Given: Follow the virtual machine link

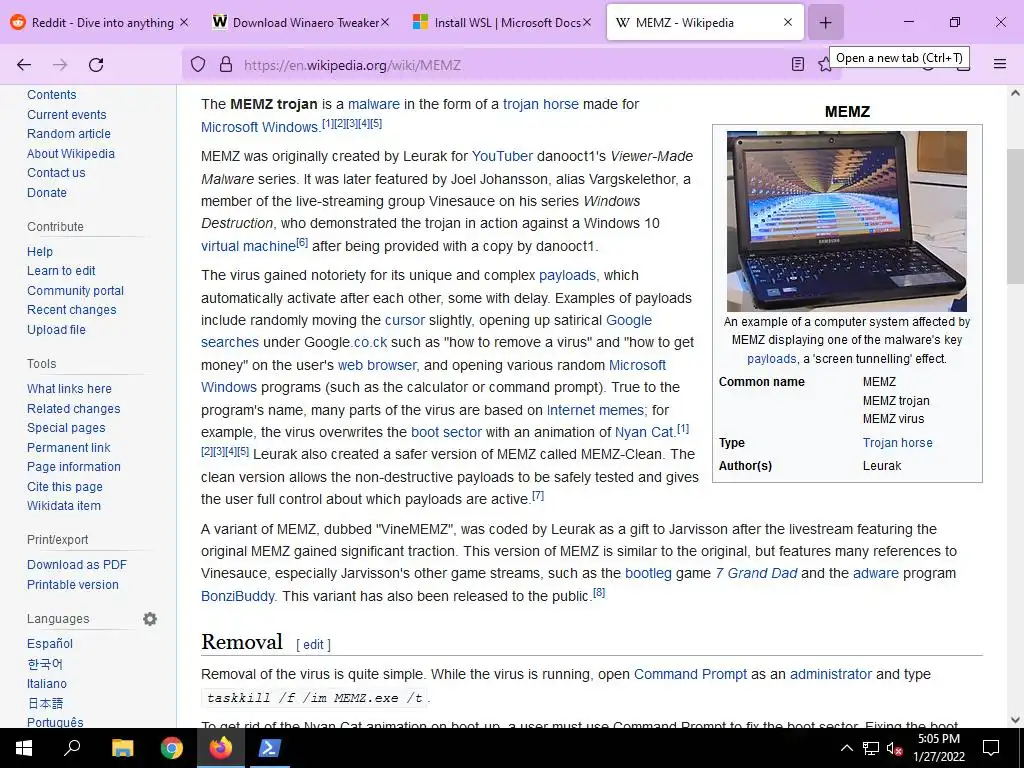Looking at the screenshot, I should 248,246.
